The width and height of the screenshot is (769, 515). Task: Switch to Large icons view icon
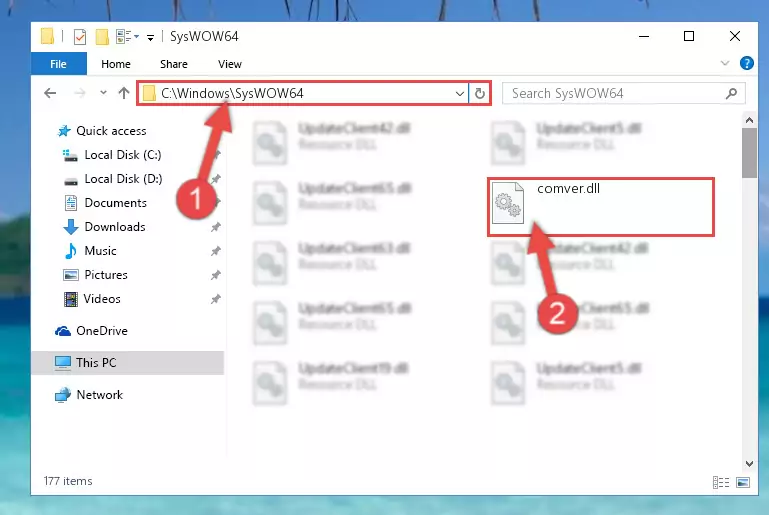(743, 483)
